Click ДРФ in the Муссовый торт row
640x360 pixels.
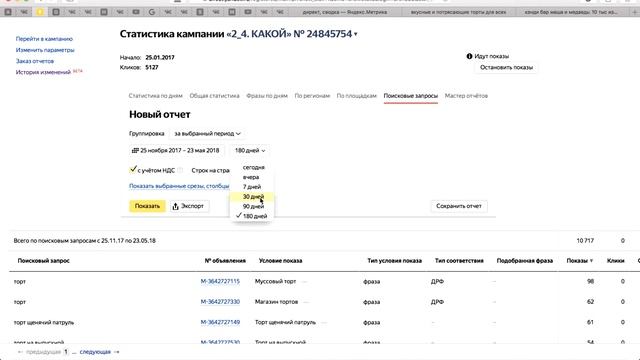click(437, 282)
